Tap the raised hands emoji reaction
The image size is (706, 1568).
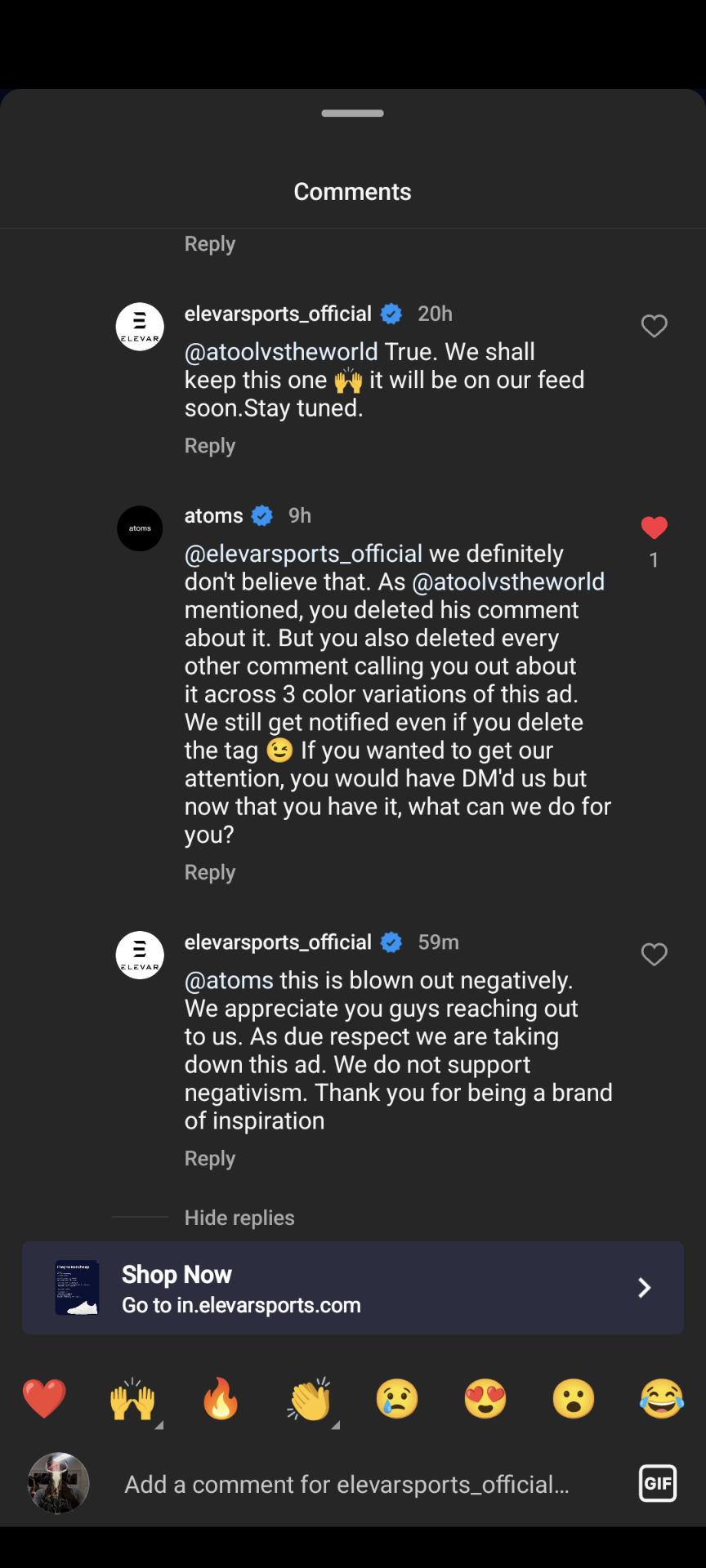(x=132, y=1398)
